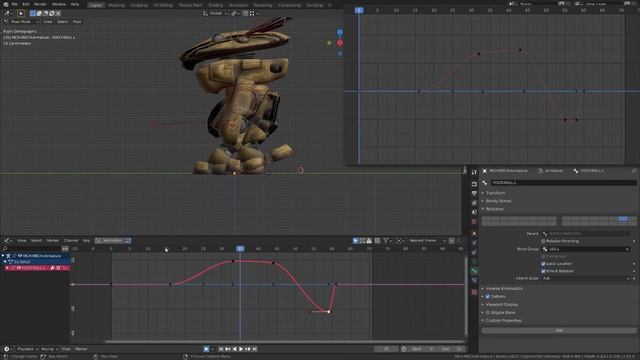Toggle snapping magnet icon in viewport header

tap(245, 13)
